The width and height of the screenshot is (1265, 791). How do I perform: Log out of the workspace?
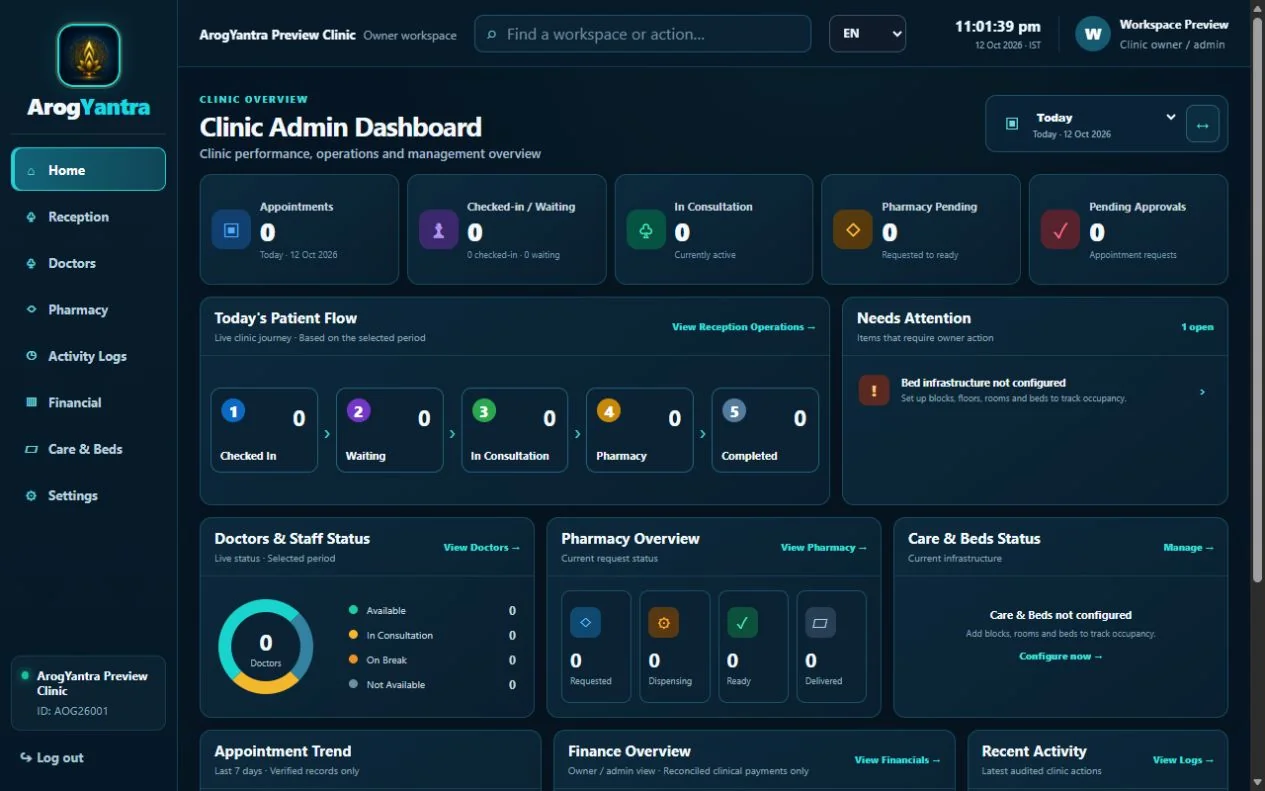click(52, 758)
